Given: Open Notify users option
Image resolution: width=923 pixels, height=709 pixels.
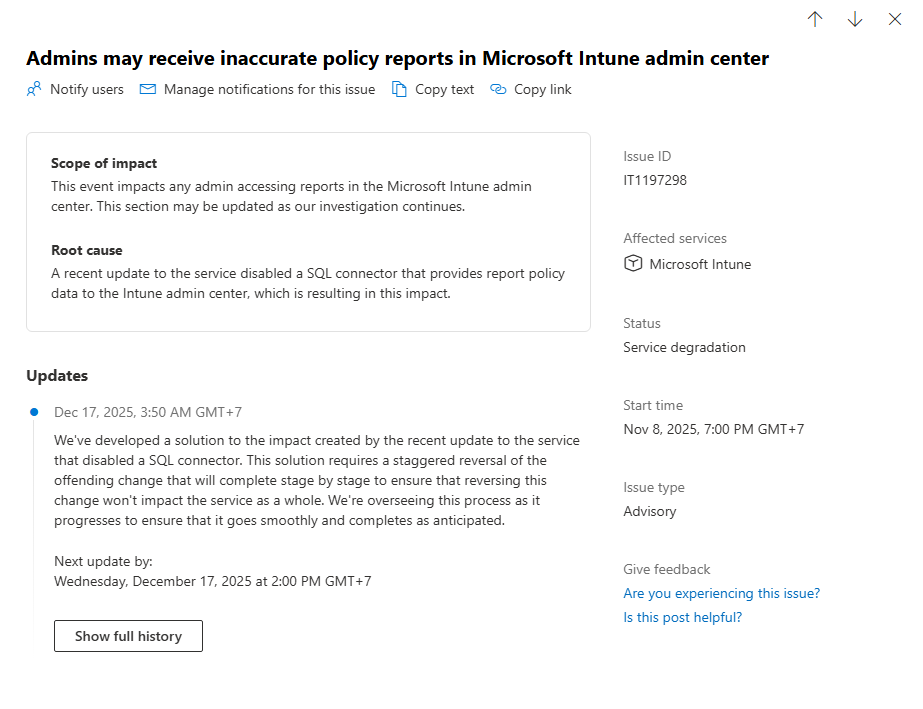Looking at the screenshot, I should pyautogui.click(x=87, y=89).
